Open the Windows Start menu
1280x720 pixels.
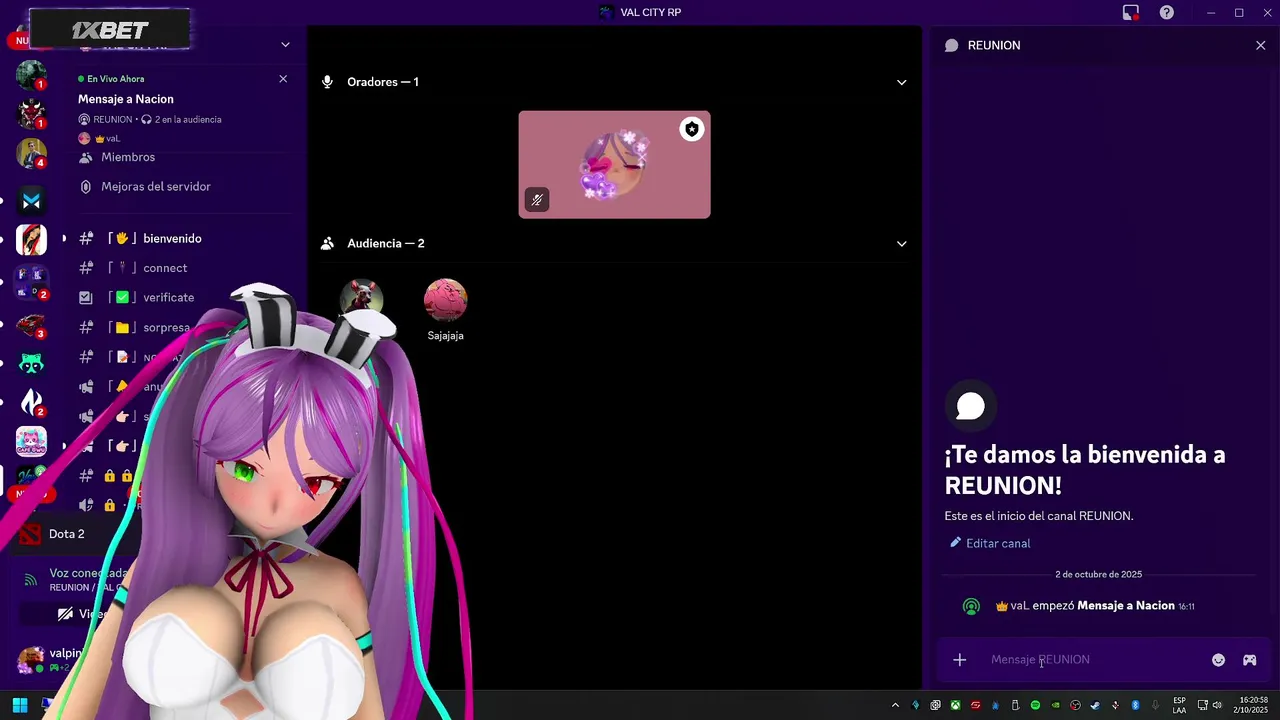click(19, 705)
